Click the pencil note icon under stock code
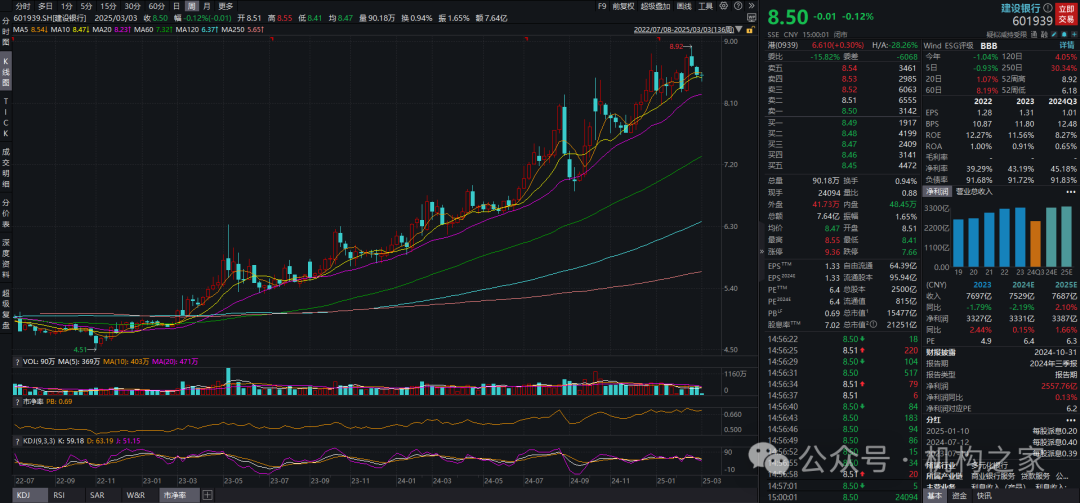Image resolution: width=1080 pixels, height=503 pixels. pos(1055,34)
